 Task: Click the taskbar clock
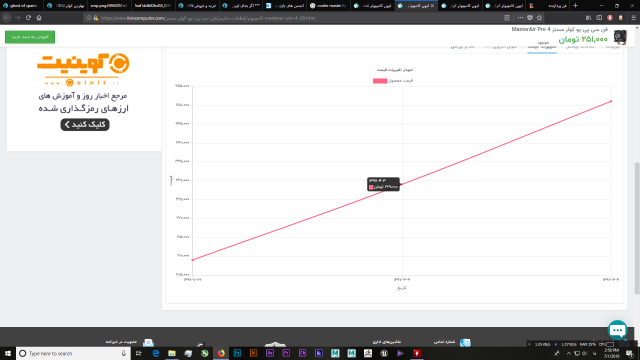611,353
